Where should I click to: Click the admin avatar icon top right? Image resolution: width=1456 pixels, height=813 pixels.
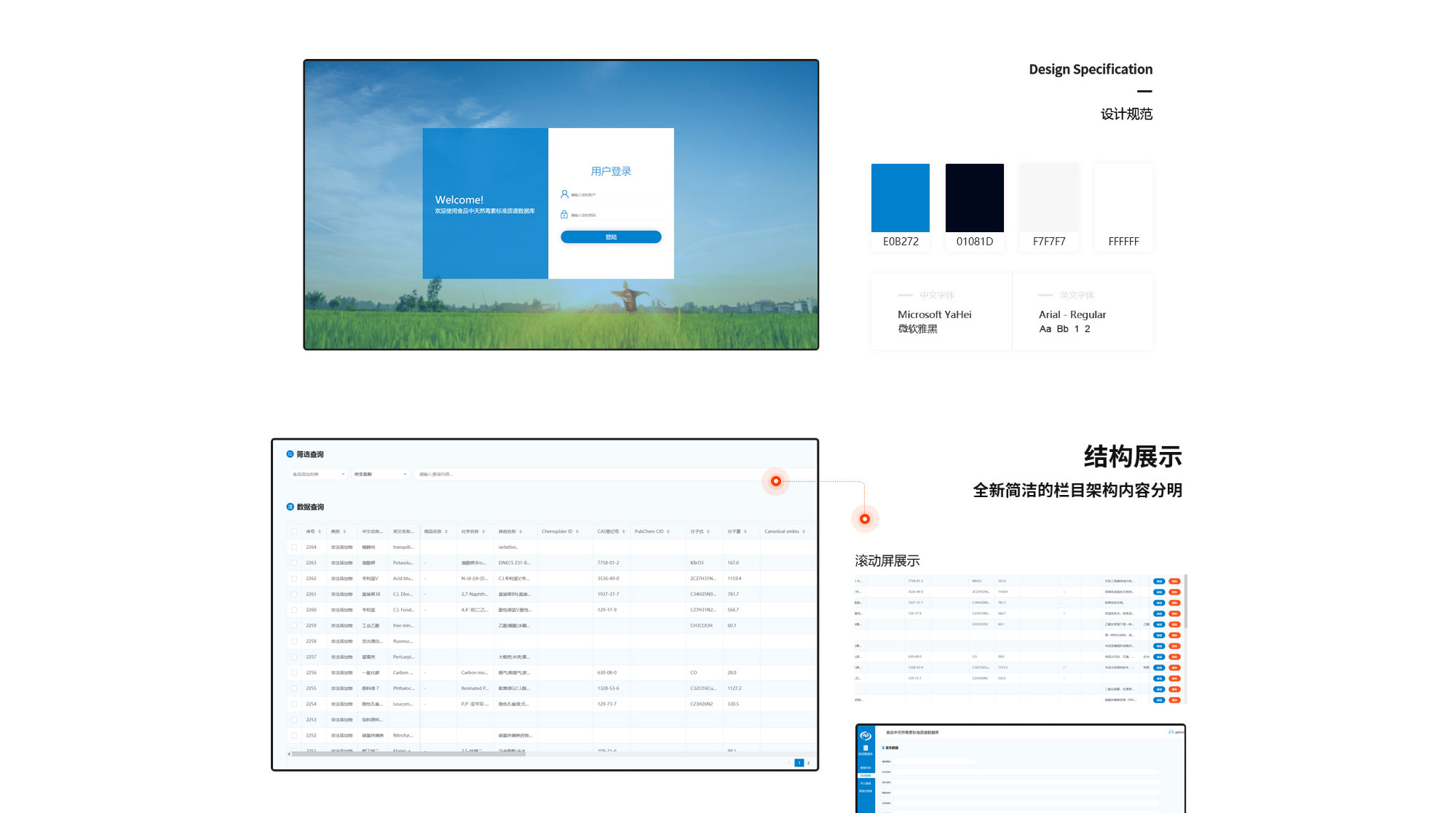tap(1171, 732)
